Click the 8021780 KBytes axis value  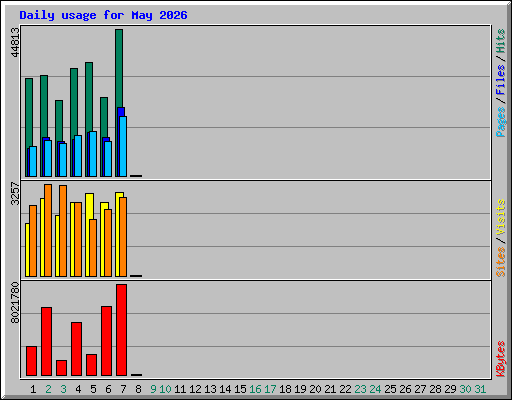(15, 302)
